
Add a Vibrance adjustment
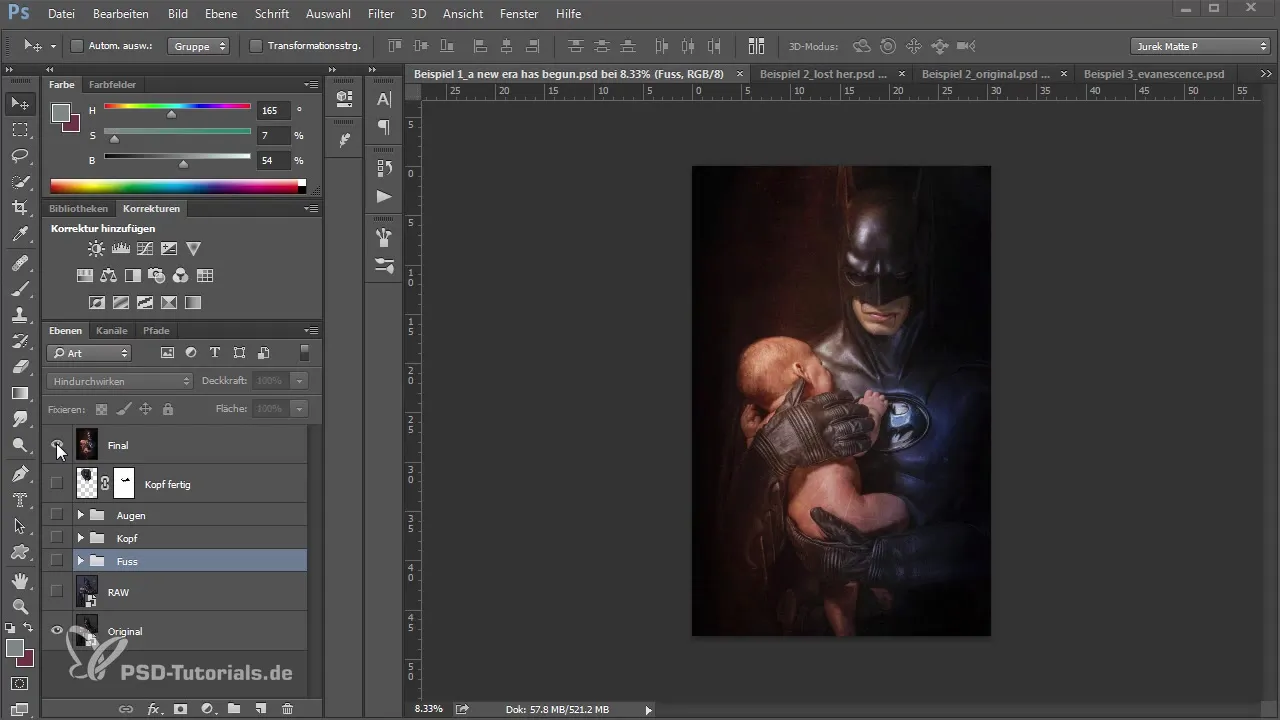coord(194,249)
